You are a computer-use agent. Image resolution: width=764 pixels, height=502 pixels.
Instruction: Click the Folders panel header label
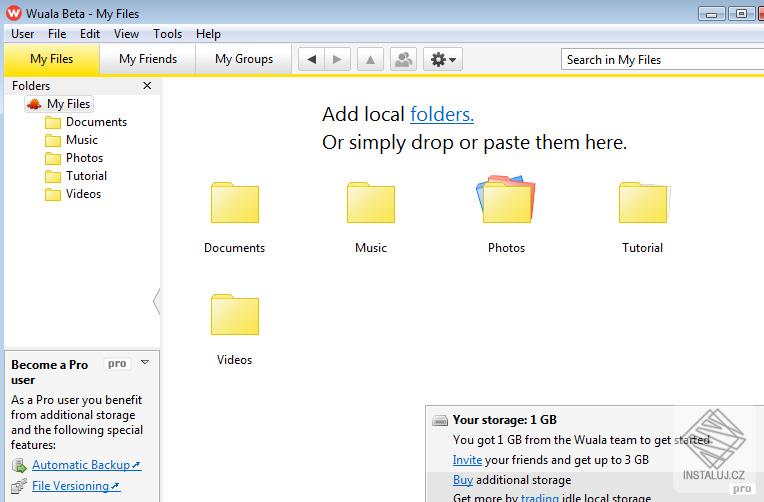click(31, 86)
